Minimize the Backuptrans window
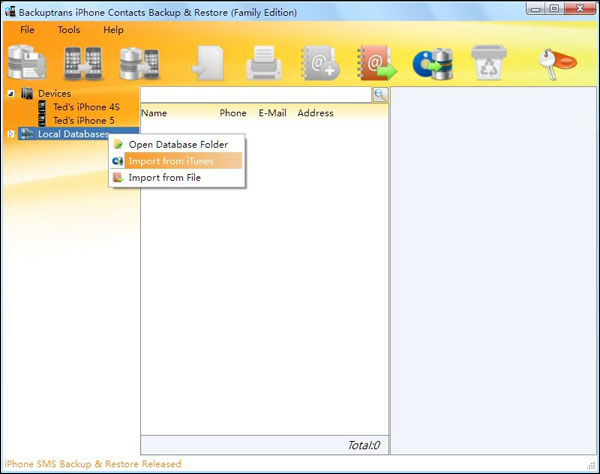600x474 pixels. [536, 9]
